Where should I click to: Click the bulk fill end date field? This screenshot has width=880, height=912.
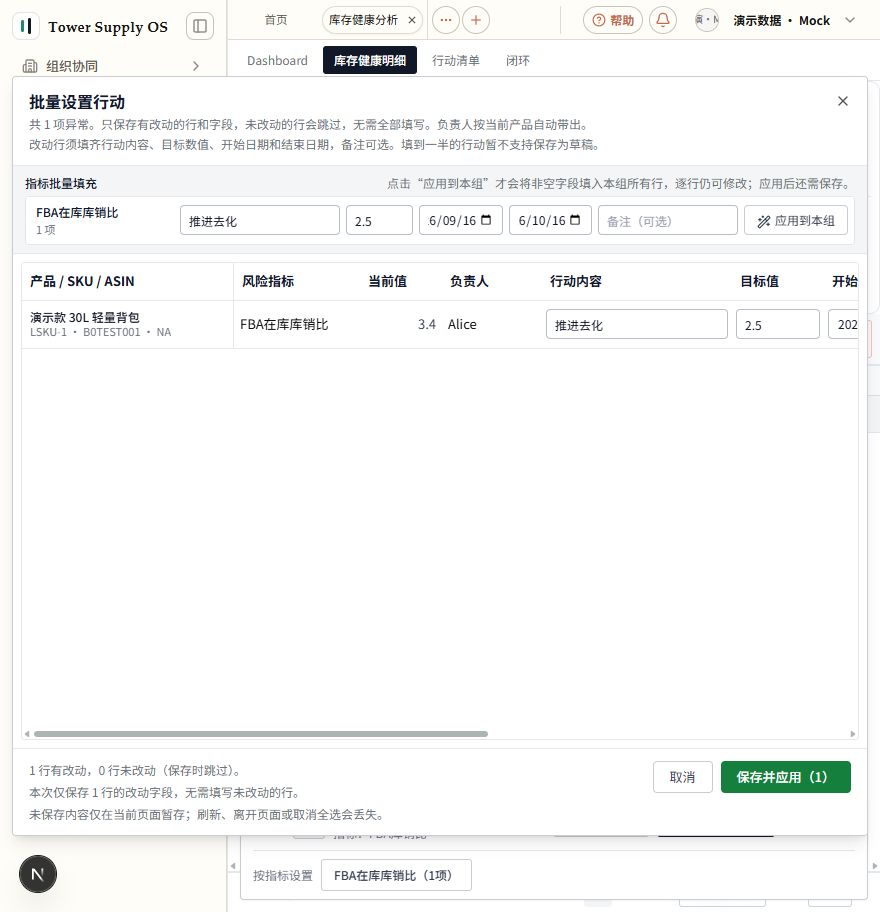[550, 220]
